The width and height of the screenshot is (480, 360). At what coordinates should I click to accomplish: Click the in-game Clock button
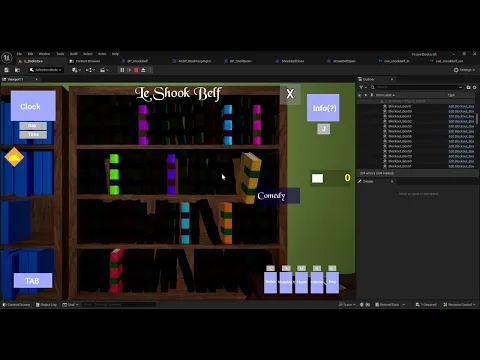pos(33,106)
